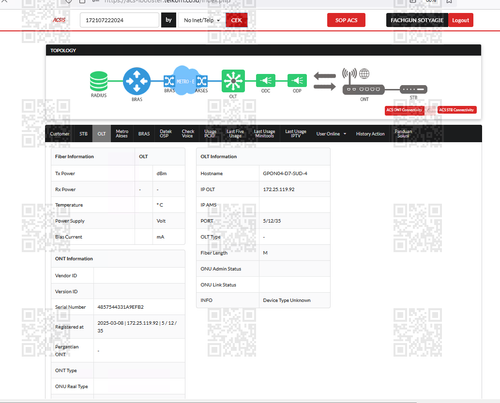Select serial number 4857544331A9EFB2

coord(120,307)
